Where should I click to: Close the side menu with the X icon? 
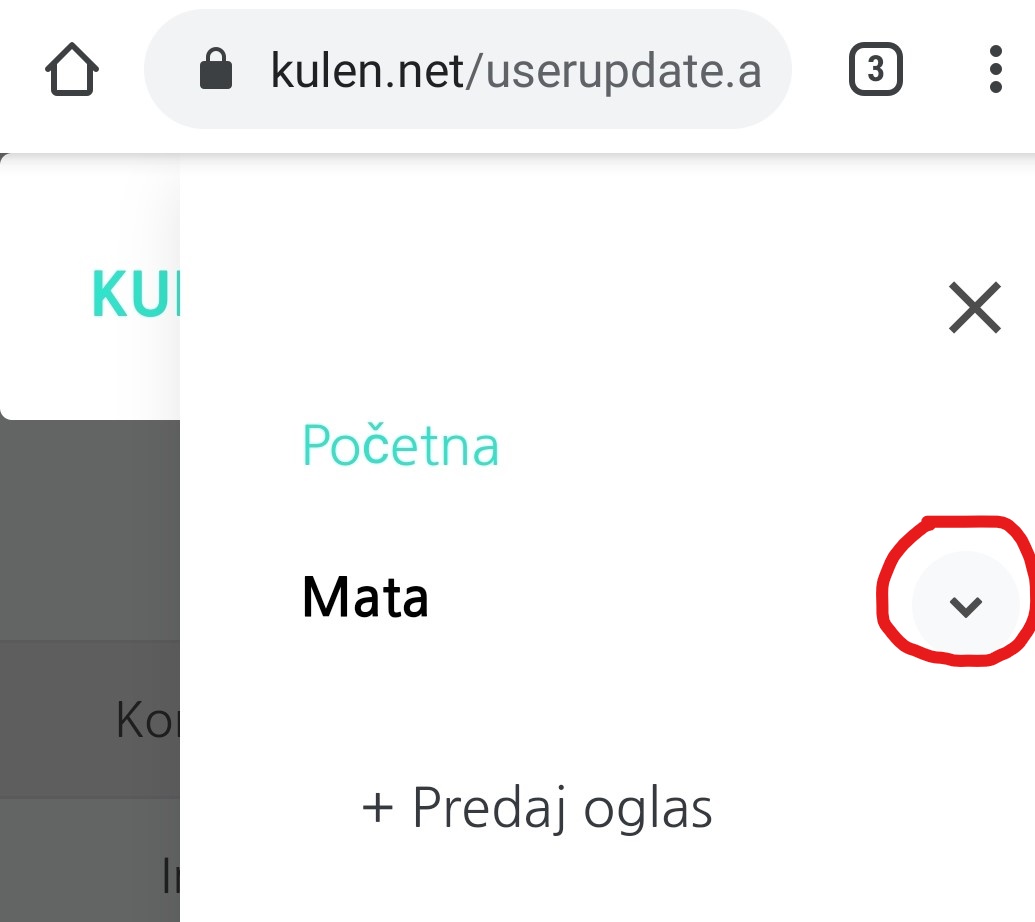[974, 307]
